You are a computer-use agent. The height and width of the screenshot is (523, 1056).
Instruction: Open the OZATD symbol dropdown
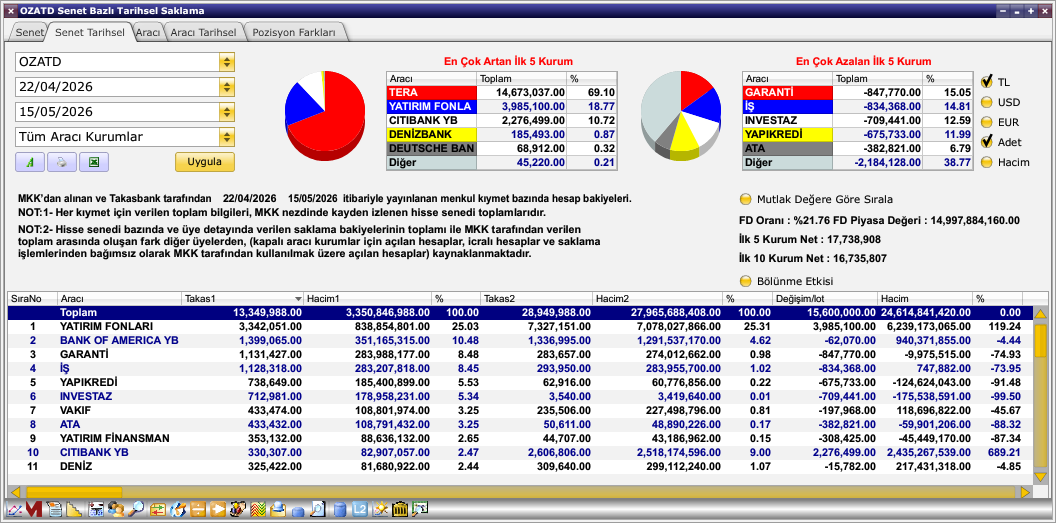coord(227,62)
